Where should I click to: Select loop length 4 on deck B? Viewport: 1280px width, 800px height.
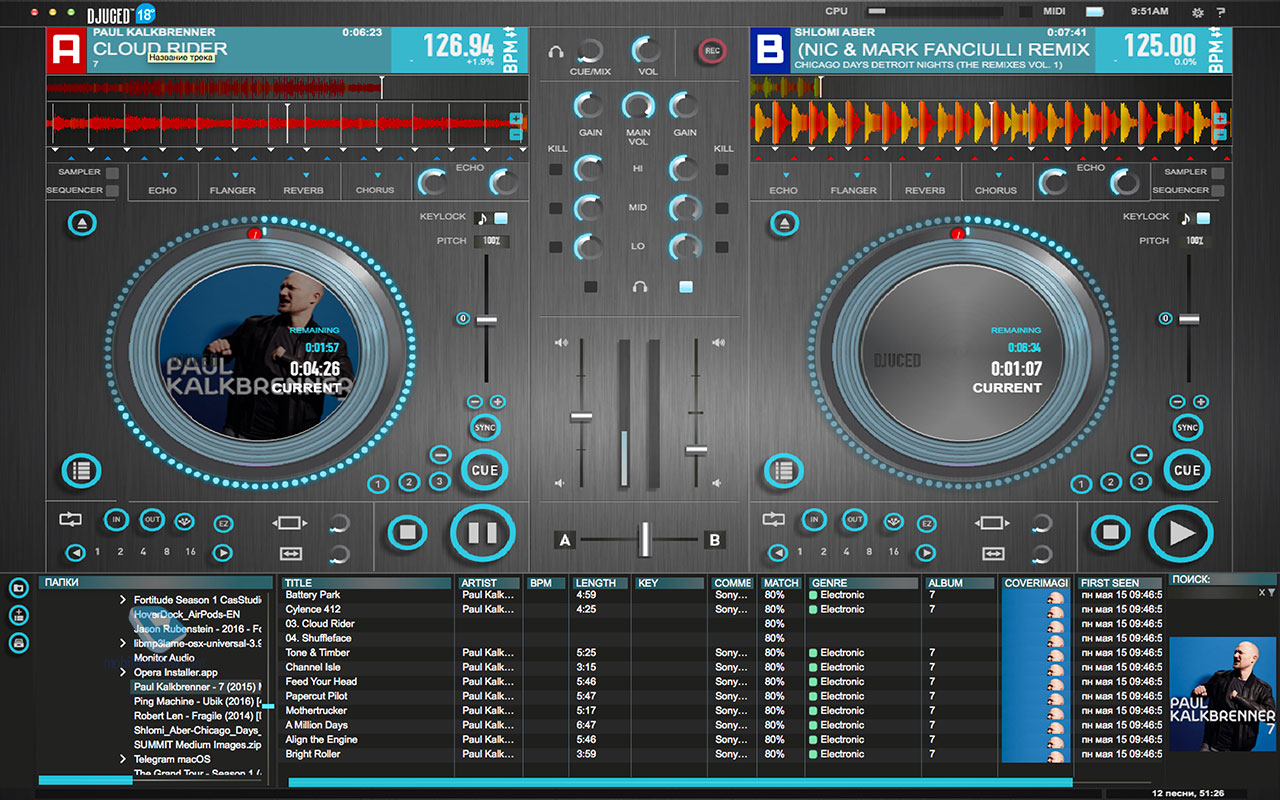845,552
